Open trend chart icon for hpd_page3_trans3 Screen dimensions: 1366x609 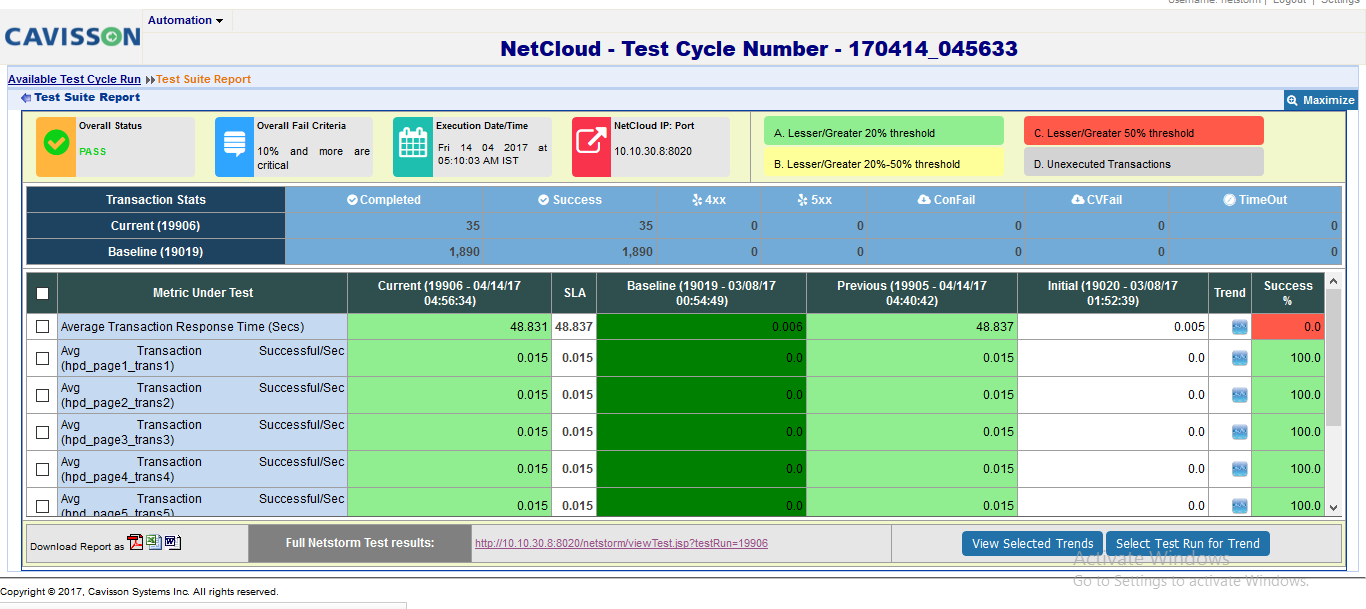(1240, 432)
